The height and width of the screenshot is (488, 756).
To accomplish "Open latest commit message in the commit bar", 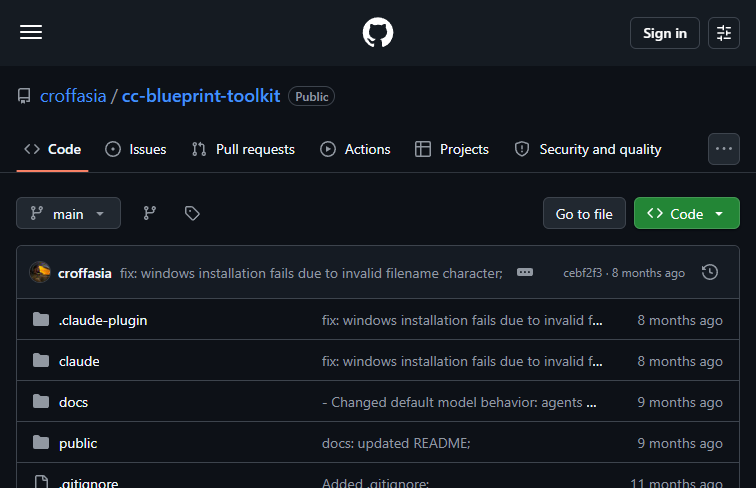I will point(311,273).
